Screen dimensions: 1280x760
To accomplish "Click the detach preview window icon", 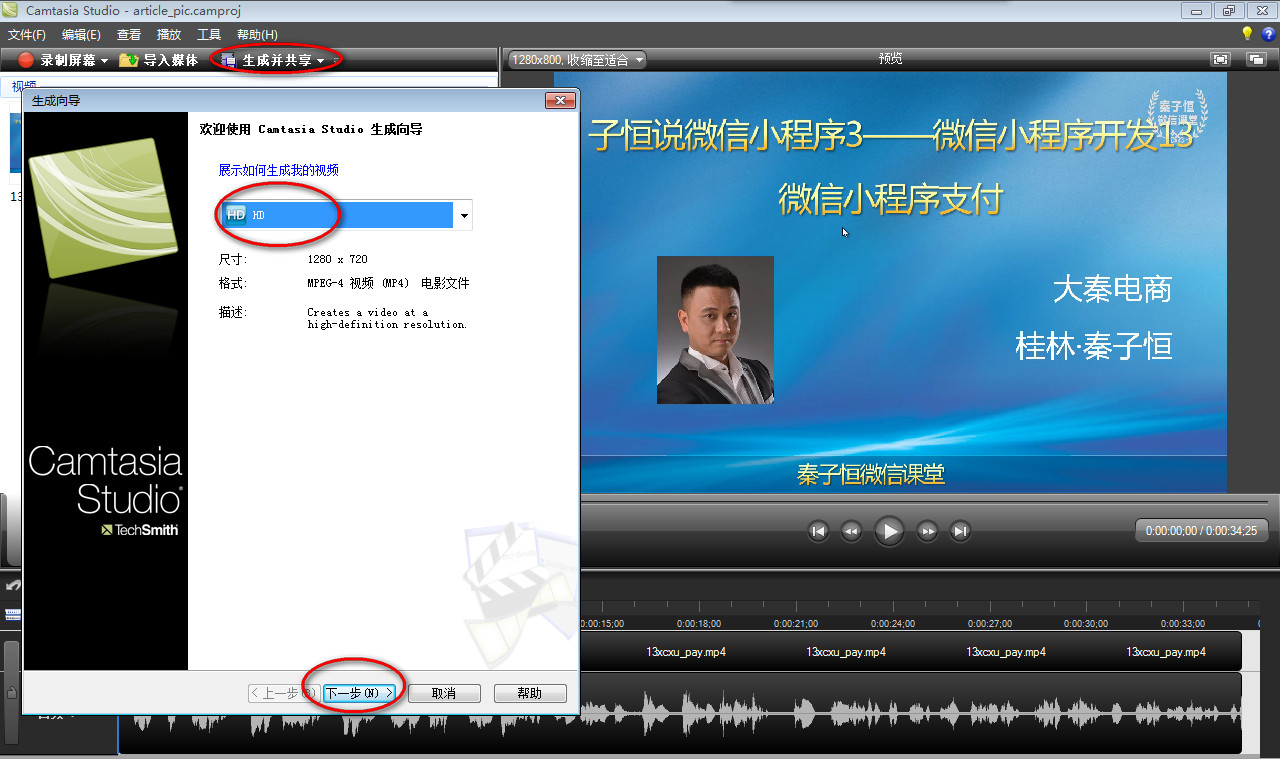I will coord(1256,59).
